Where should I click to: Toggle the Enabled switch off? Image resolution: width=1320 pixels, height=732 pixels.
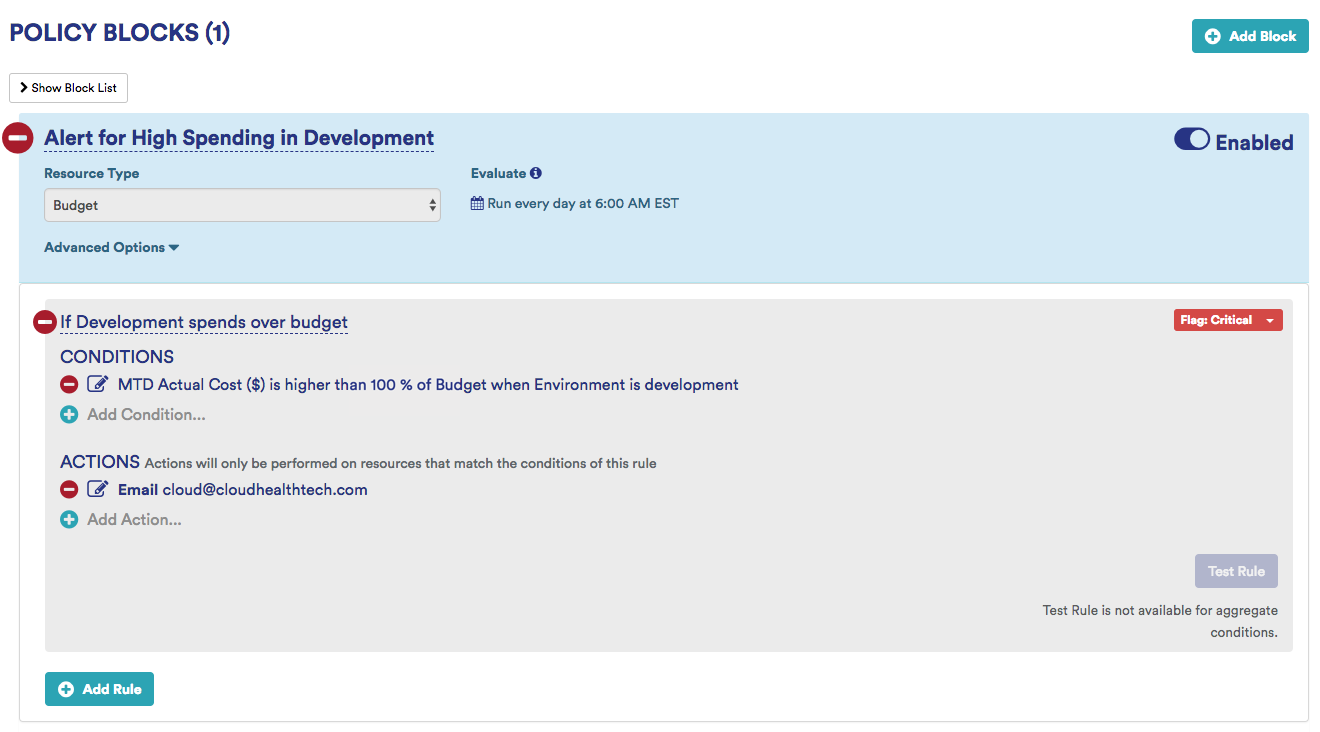coord(1191,141)
